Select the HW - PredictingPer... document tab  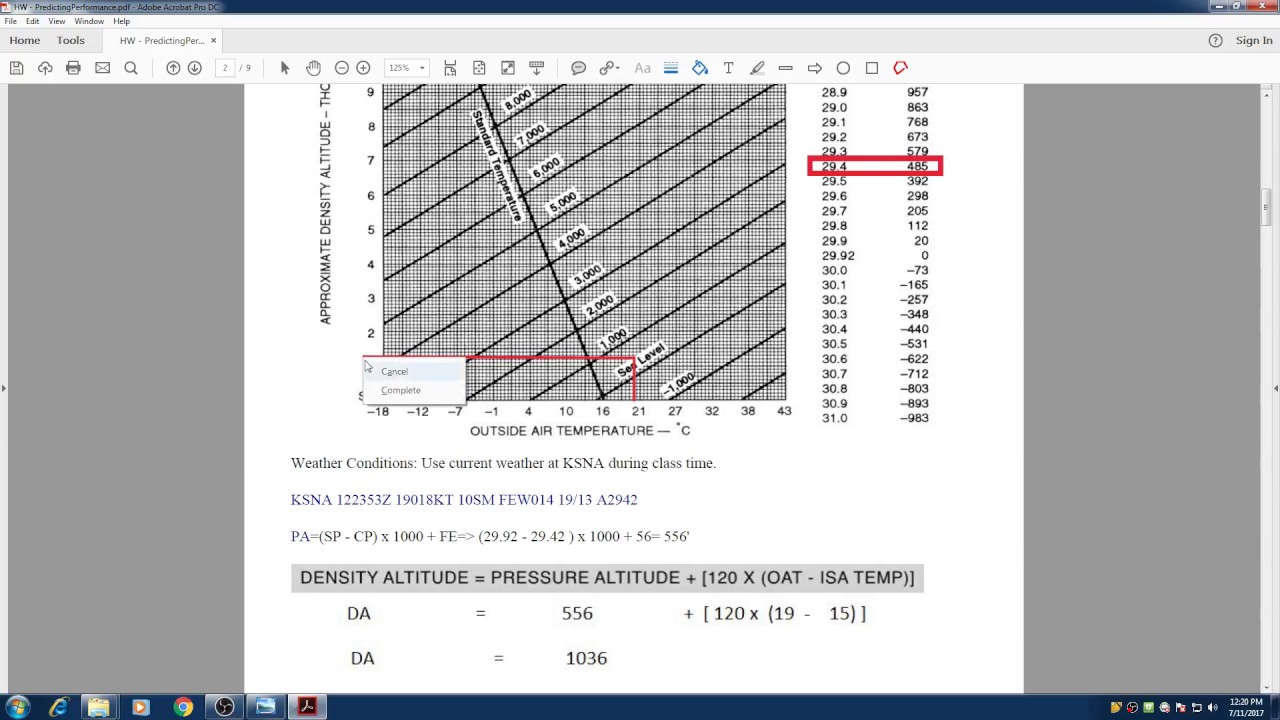click(x=162, y=41)
